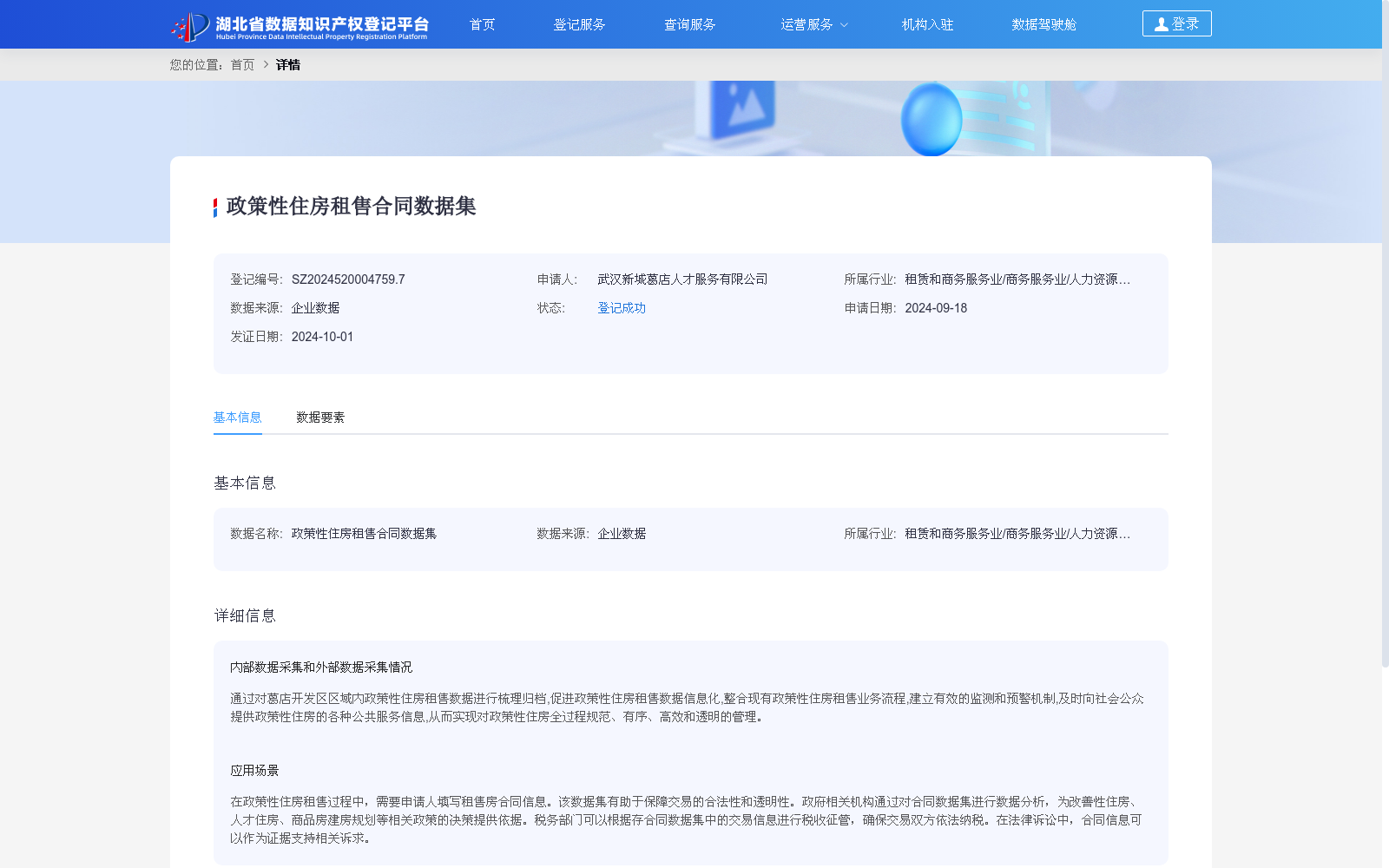Click the Hubei platform logo
The image size is (1389, 868).
click(300, 26)
